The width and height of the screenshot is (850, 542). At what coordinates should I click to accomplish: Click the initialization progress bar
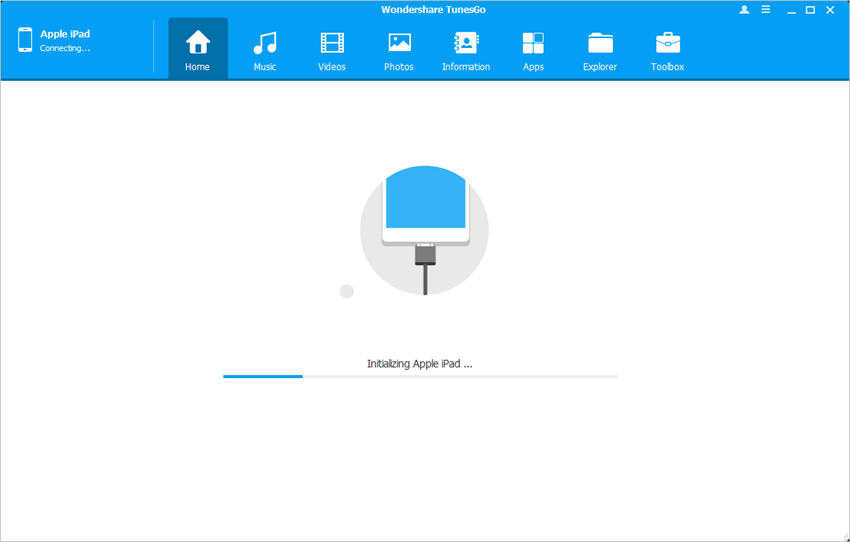[x=420, y=376]
